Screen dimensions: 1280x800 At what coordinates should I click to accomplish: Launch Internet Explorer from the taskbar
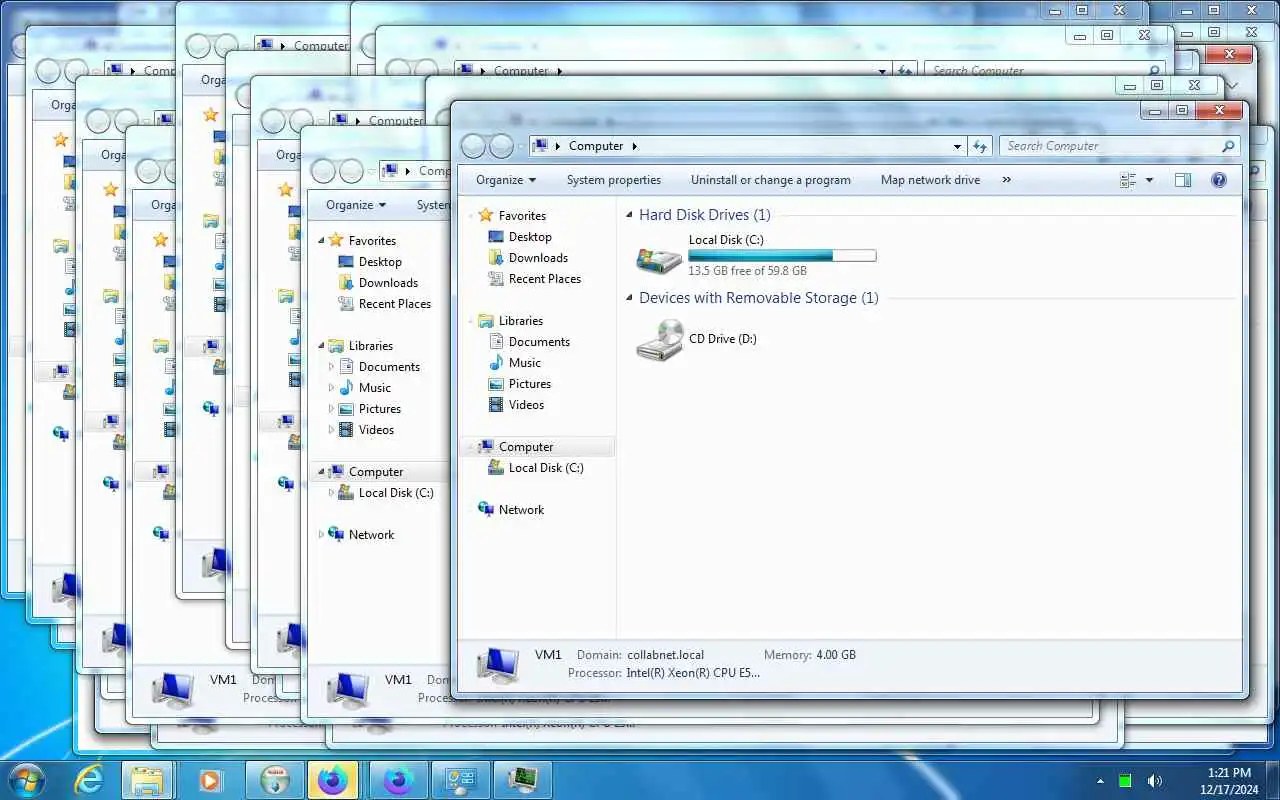[88, 780]
